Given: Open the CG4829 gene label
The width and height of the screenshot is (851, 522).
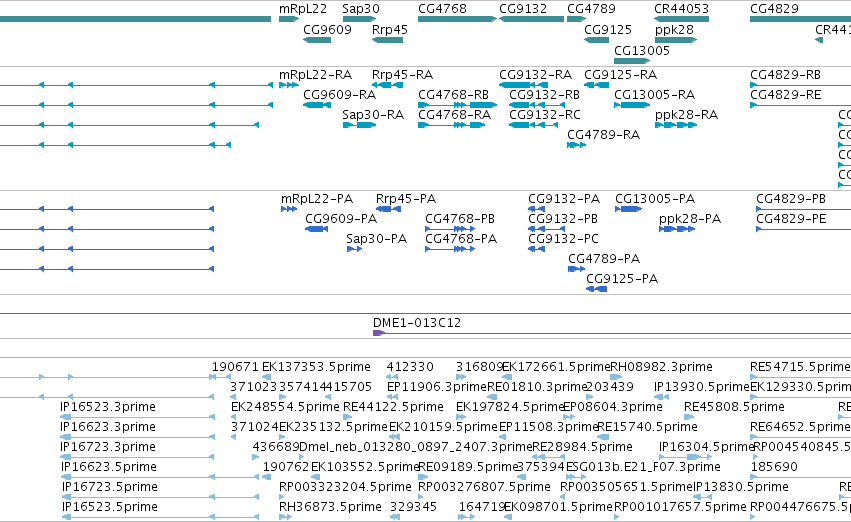Looking at the screenshot, I should click(774, 9).
